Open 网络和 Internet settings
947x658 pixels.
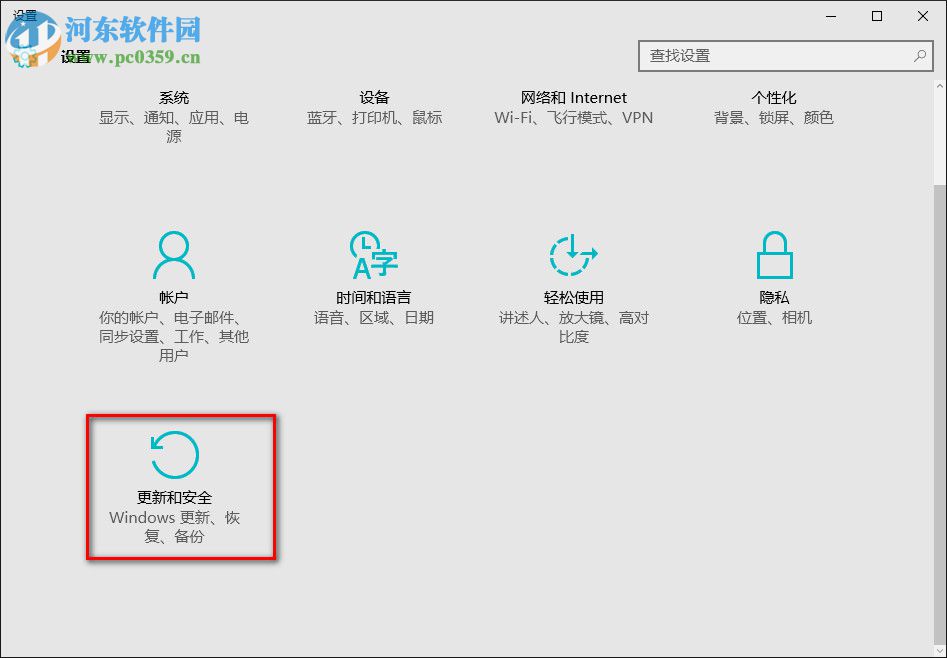tap(572, 97)
